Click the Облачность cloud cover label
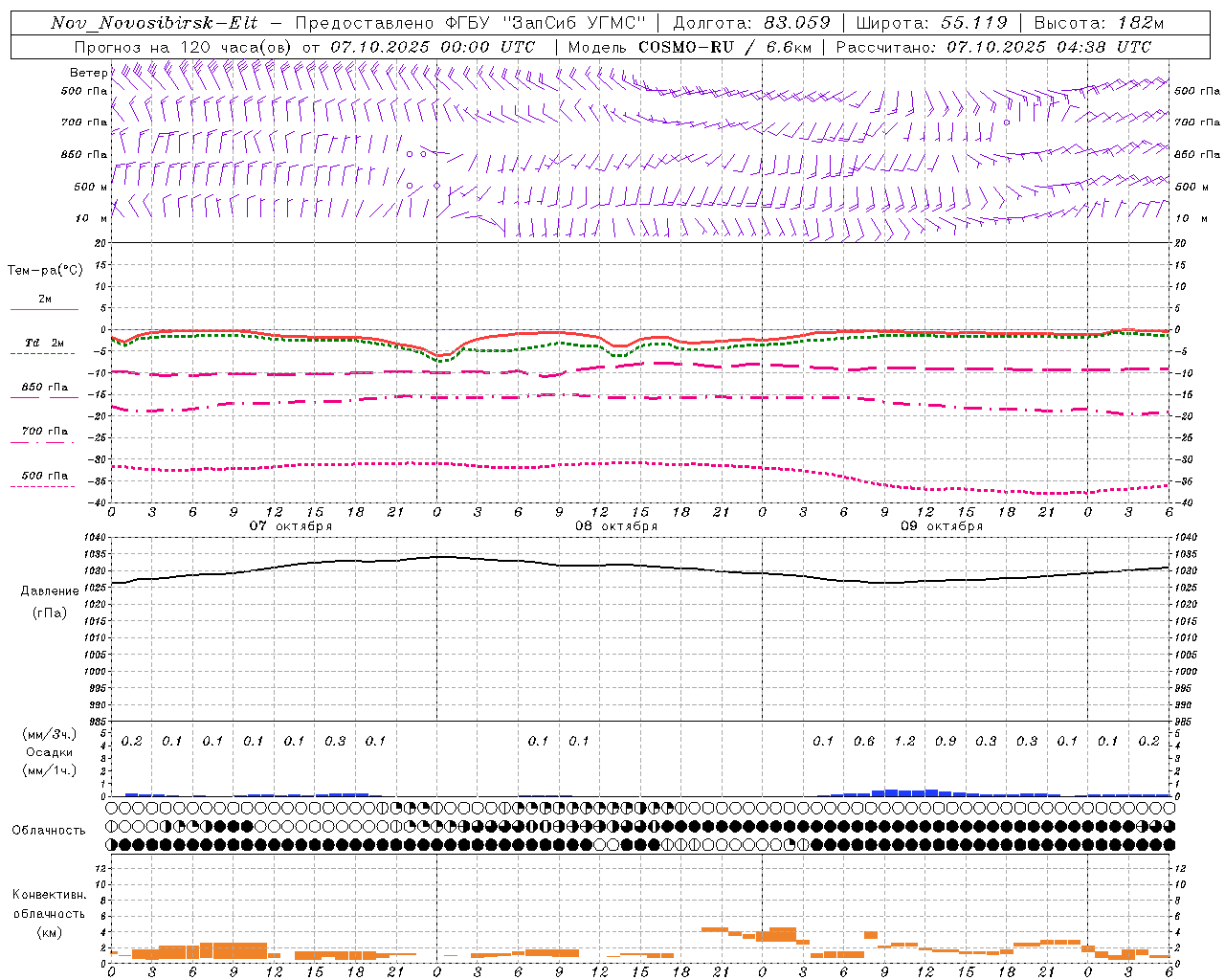 (x=49, y=831)
